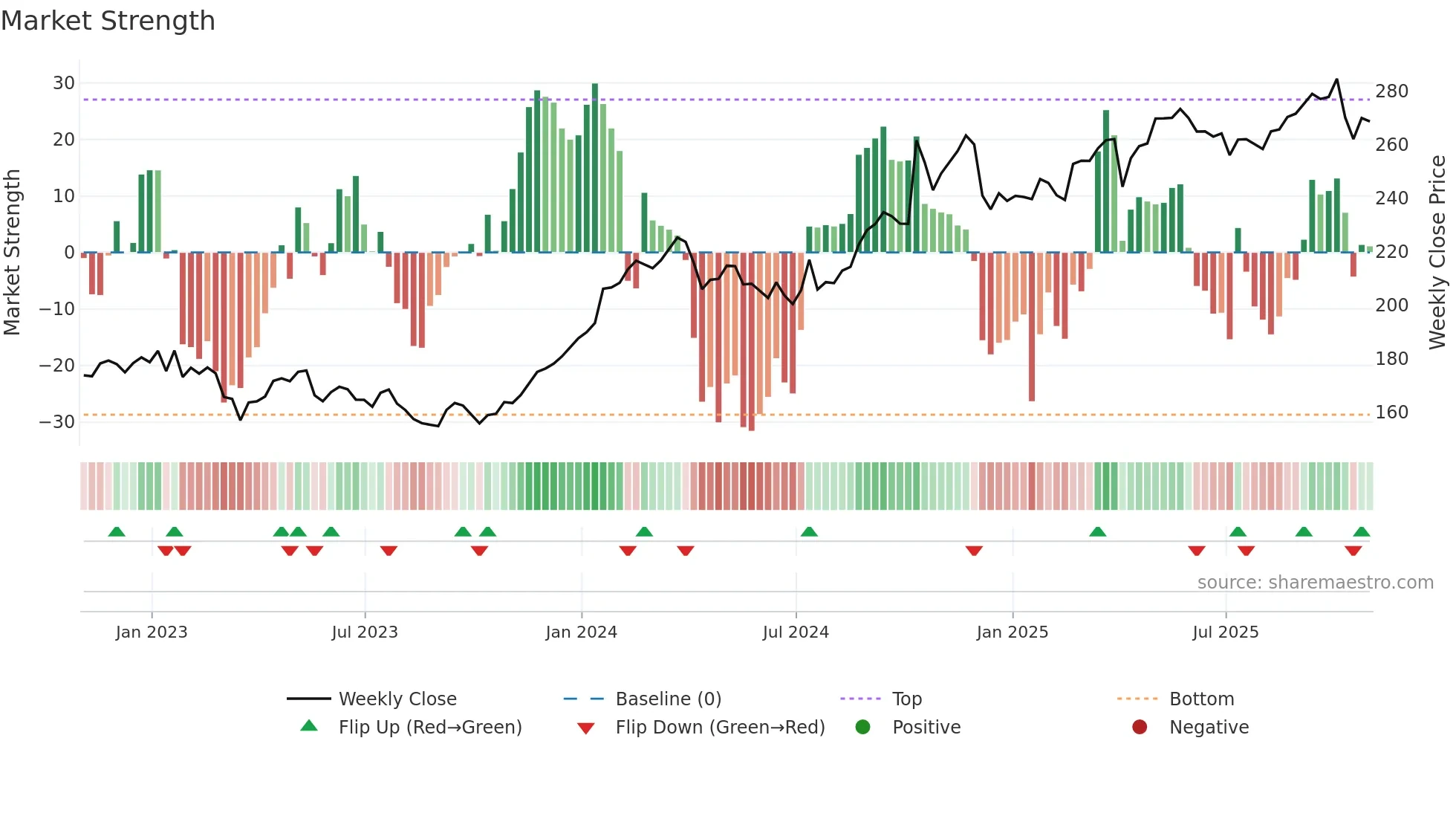Click the Flip Up marker just after Jul 2024
This screenshot has width=1456, height=819.
click(x=809, y=531)
